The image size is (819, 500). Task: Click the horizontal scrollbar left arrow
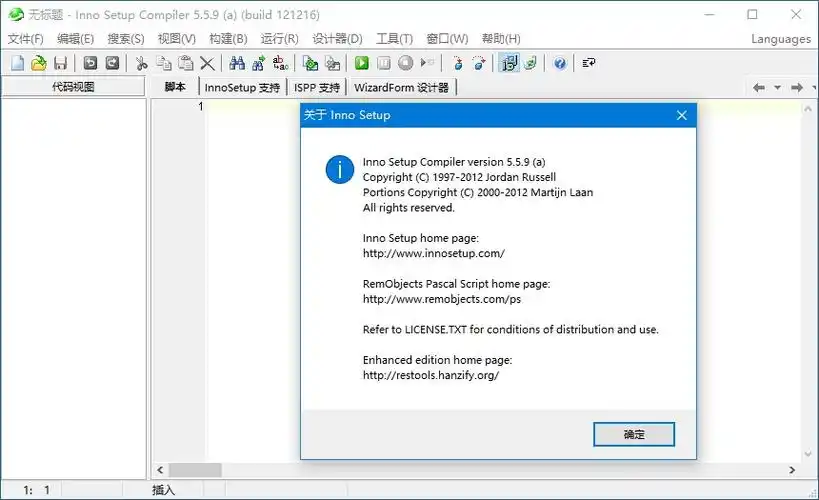pos(160,470)
